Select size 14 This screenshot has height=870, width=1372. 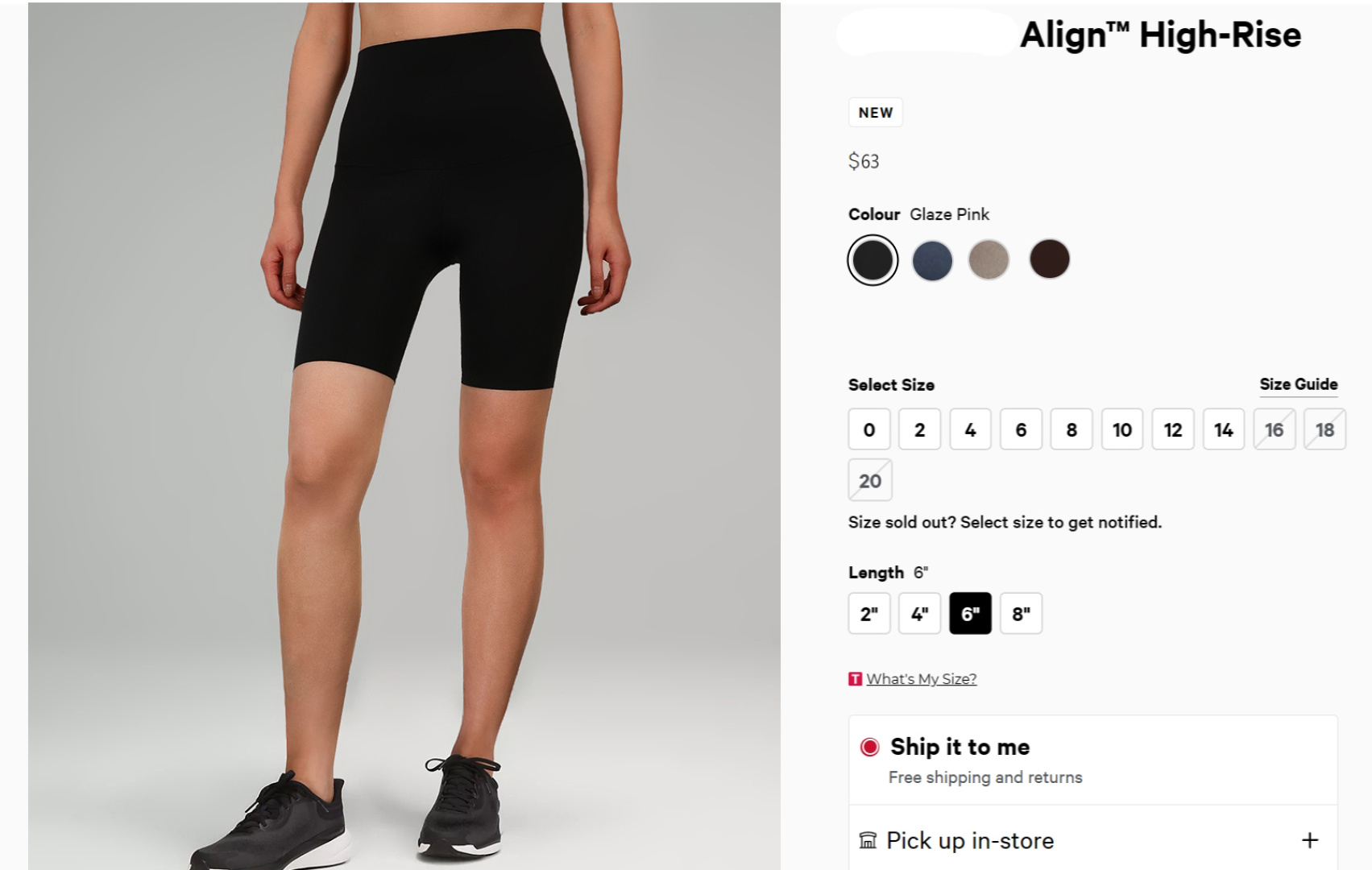(1224, 429)
